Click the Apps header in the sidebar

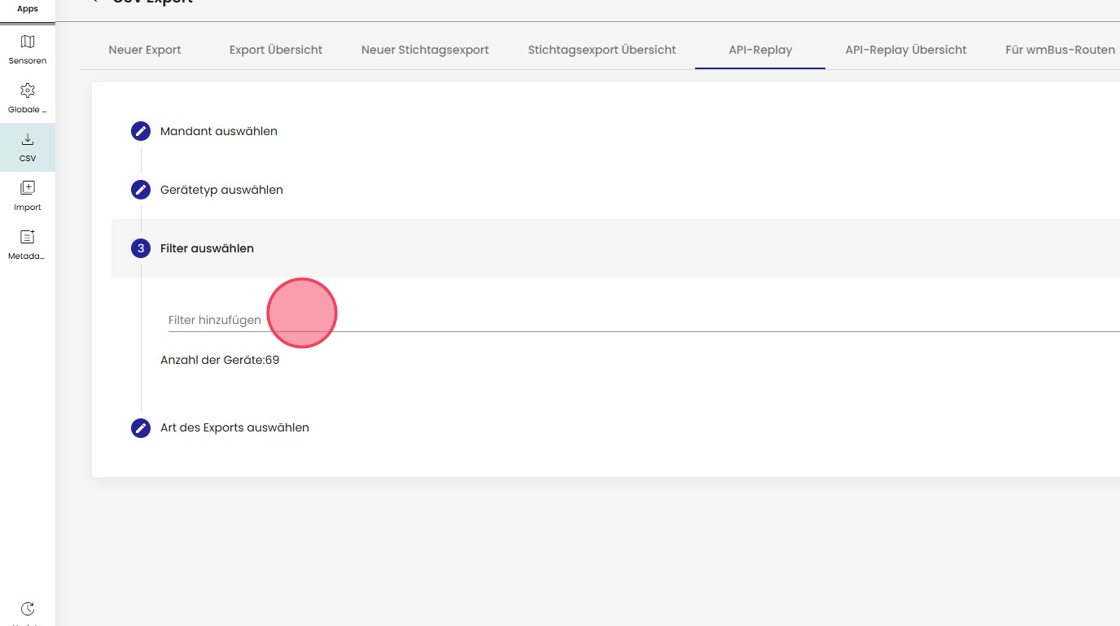[x=27, y=9]
